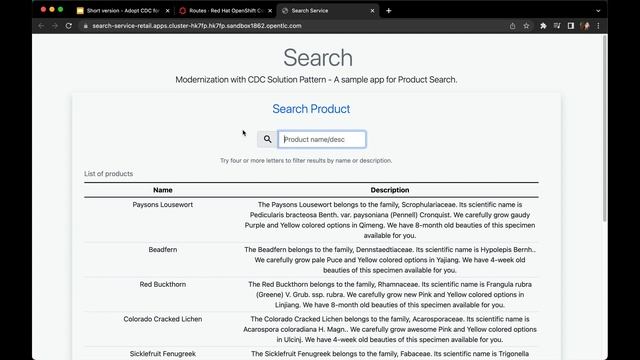Close the Search Service tab
The image size is (640, 360).
[372, 11]
